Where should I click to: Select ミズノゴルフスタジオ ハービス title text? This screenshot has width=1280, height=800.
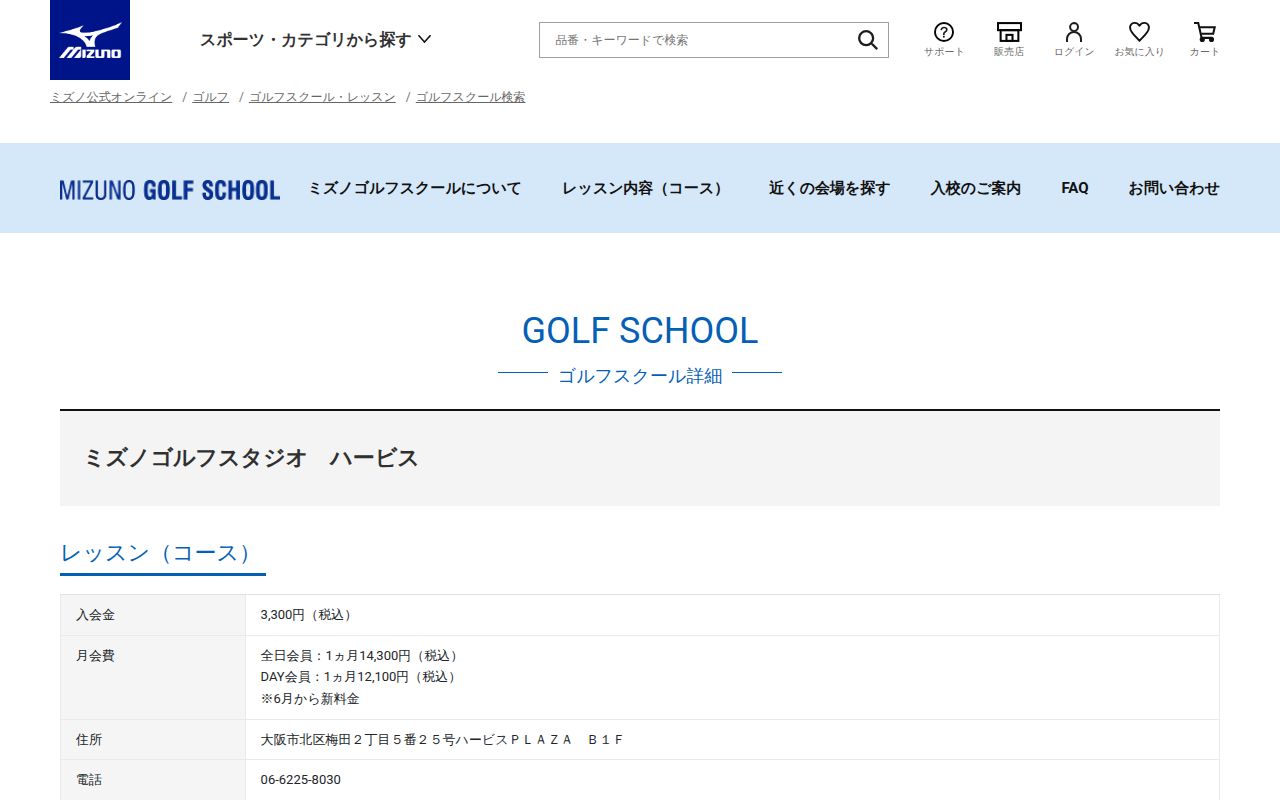point(251,458)
